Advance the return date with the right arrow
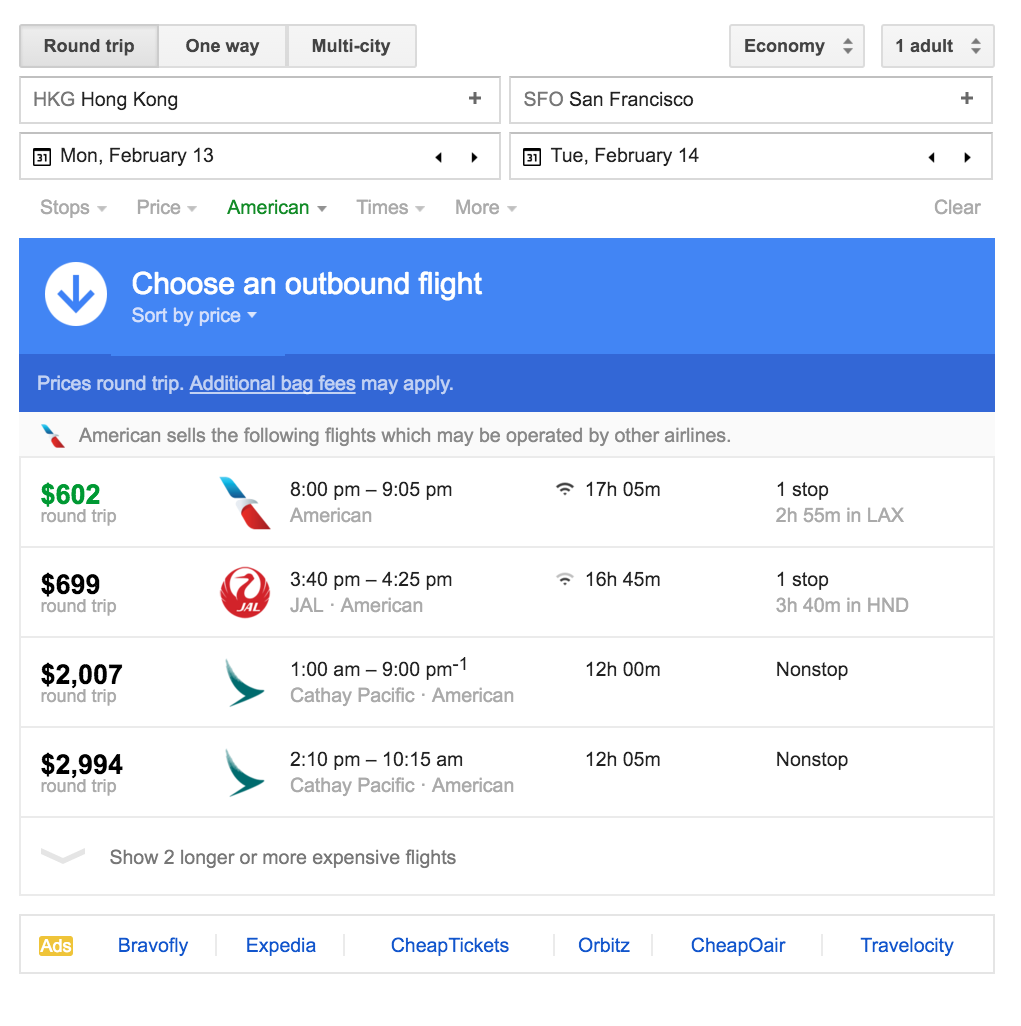The image size is (1021, 1026). (x=966, y=157)
